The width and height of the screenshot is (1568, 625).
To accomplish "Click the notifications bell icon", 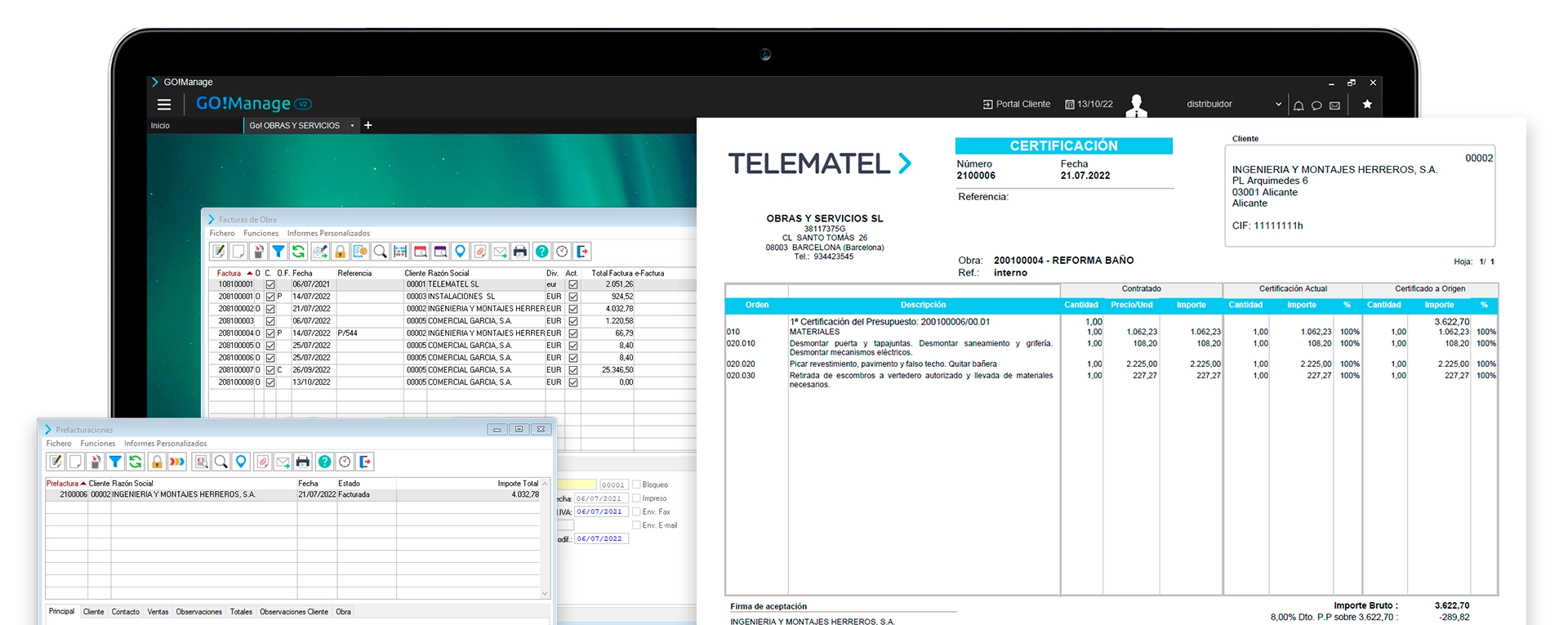I will point(1298,105).
